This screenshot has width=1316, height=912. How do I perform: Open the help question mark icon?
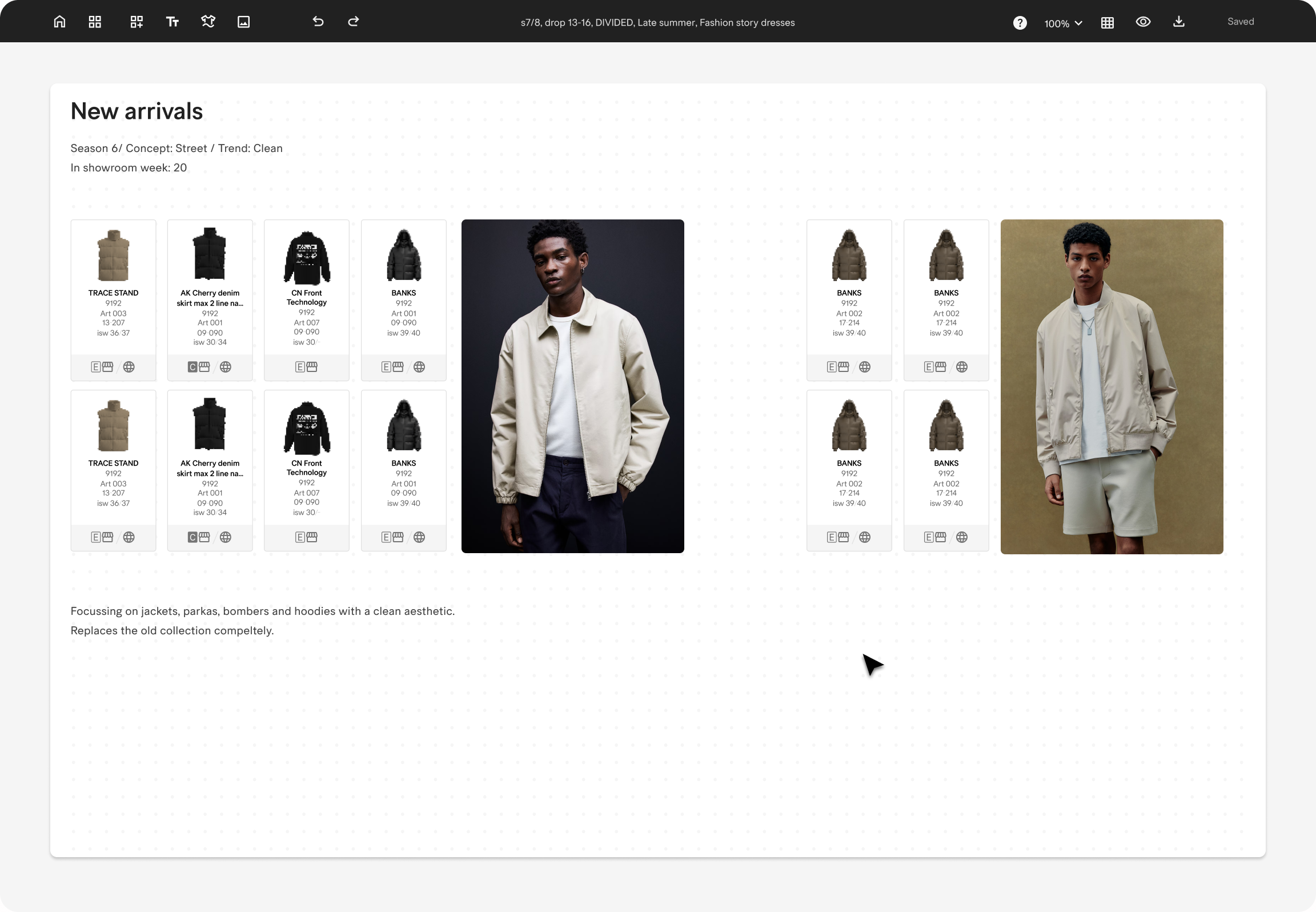click(x=1020, y=23)
